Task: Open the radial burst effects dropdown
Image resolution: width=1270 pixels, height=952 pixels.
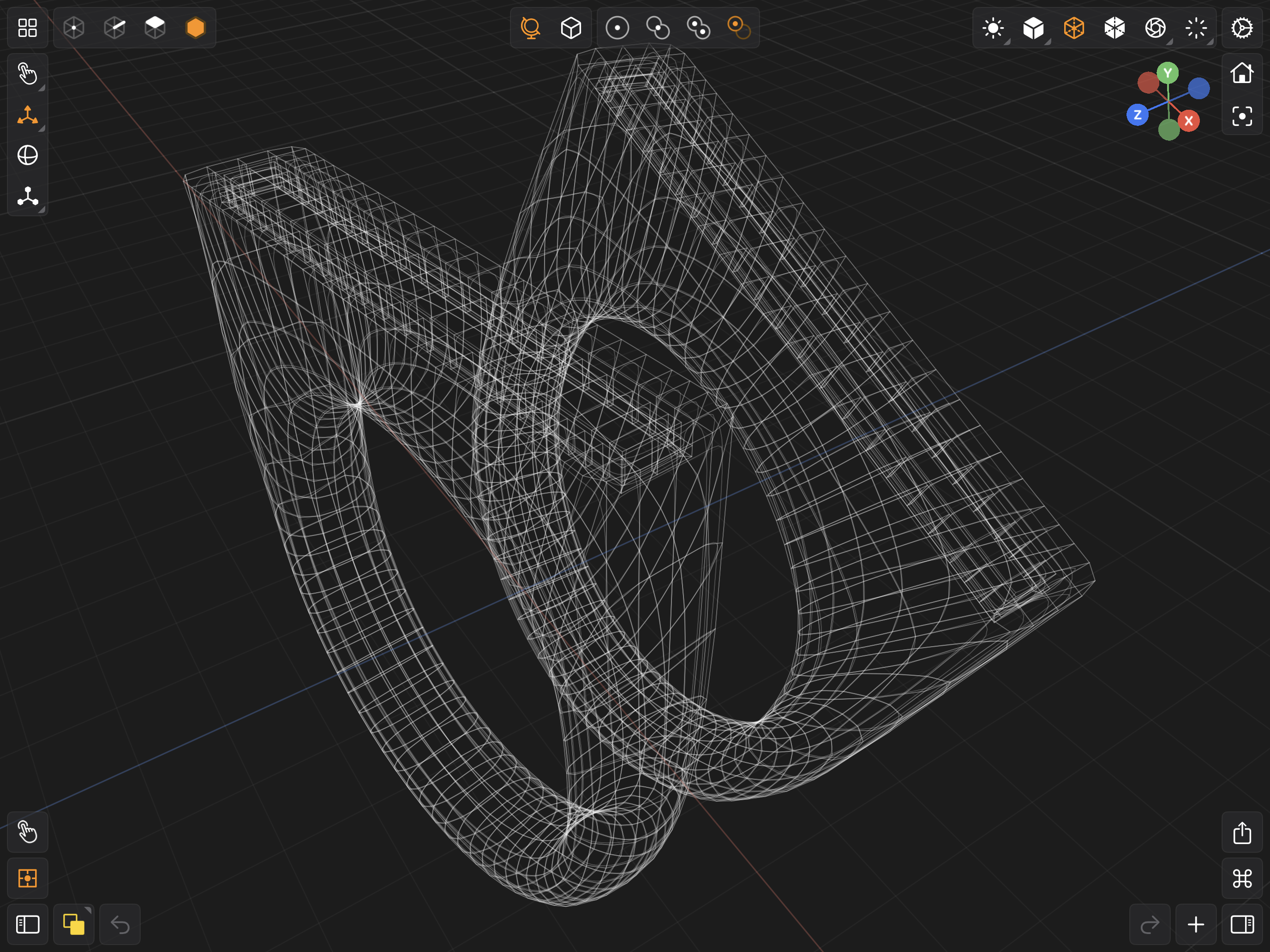Action: pyautogui.click(x=1196, y=28)
